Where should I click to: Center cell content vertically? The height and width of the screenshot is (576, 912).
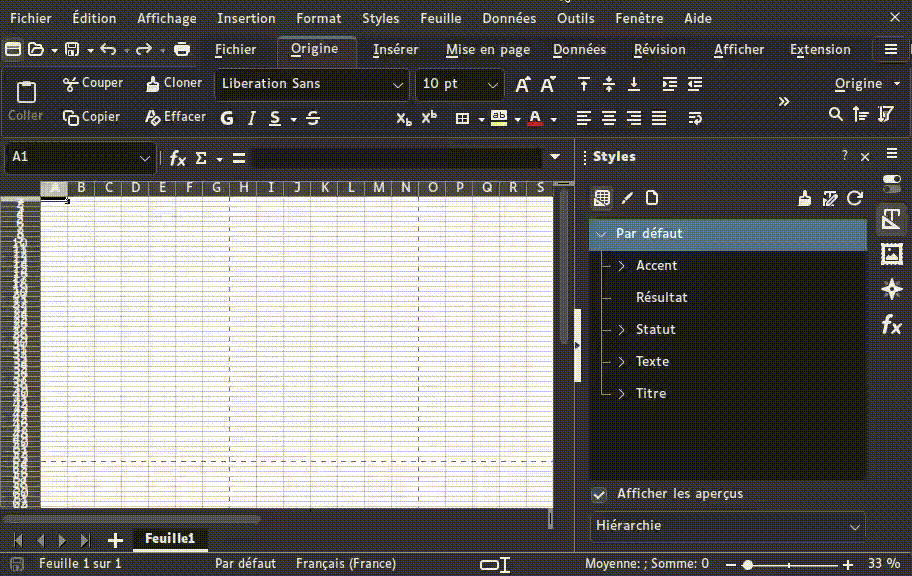(x=609, y=84)
